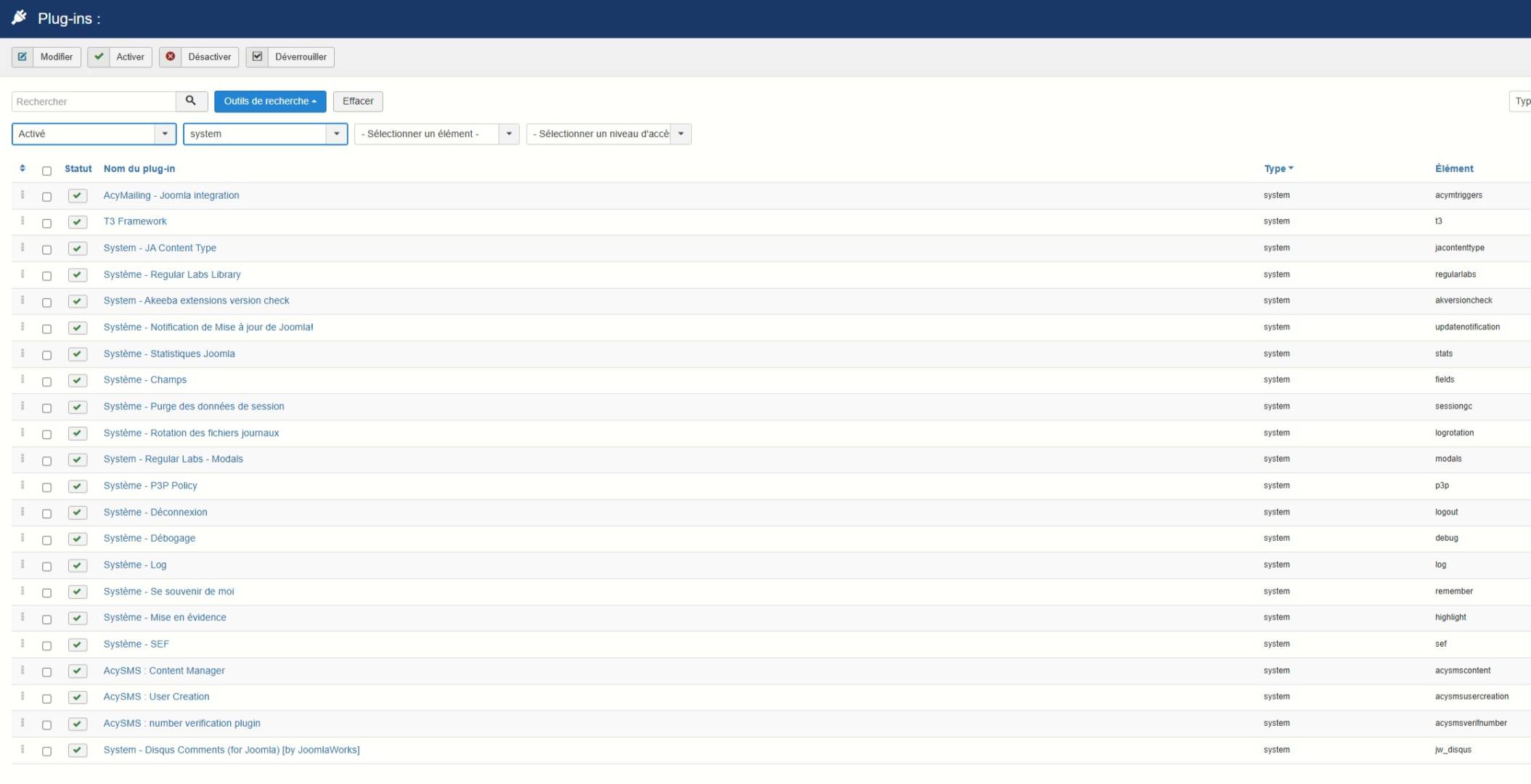Click status icon for Système - P3P Policy

(x=78, y=486)
